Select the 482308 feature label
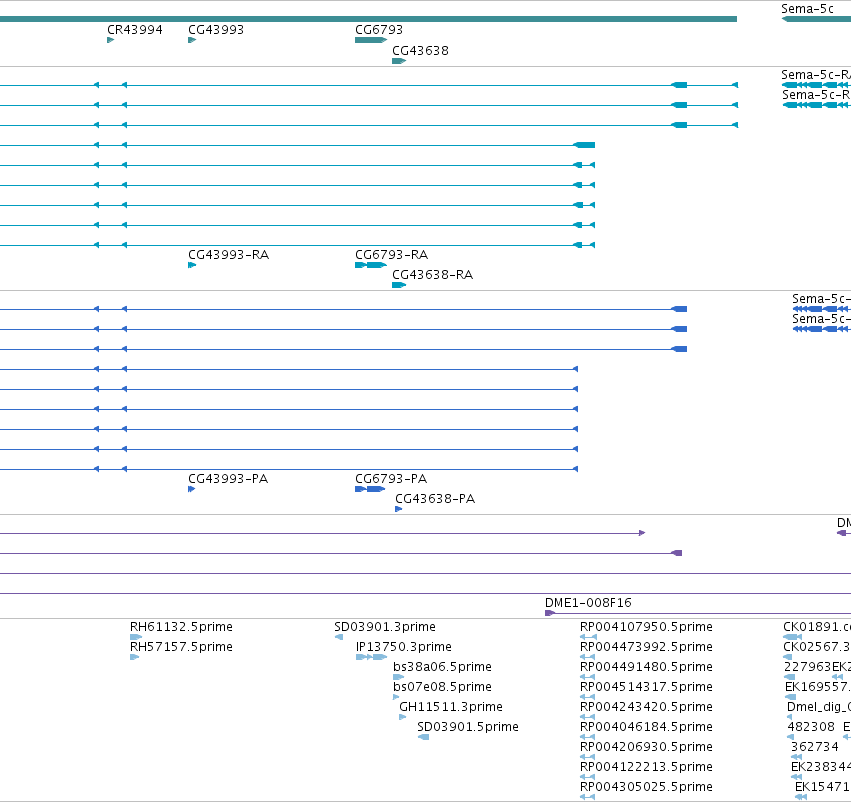 click(x=811, y=727)
